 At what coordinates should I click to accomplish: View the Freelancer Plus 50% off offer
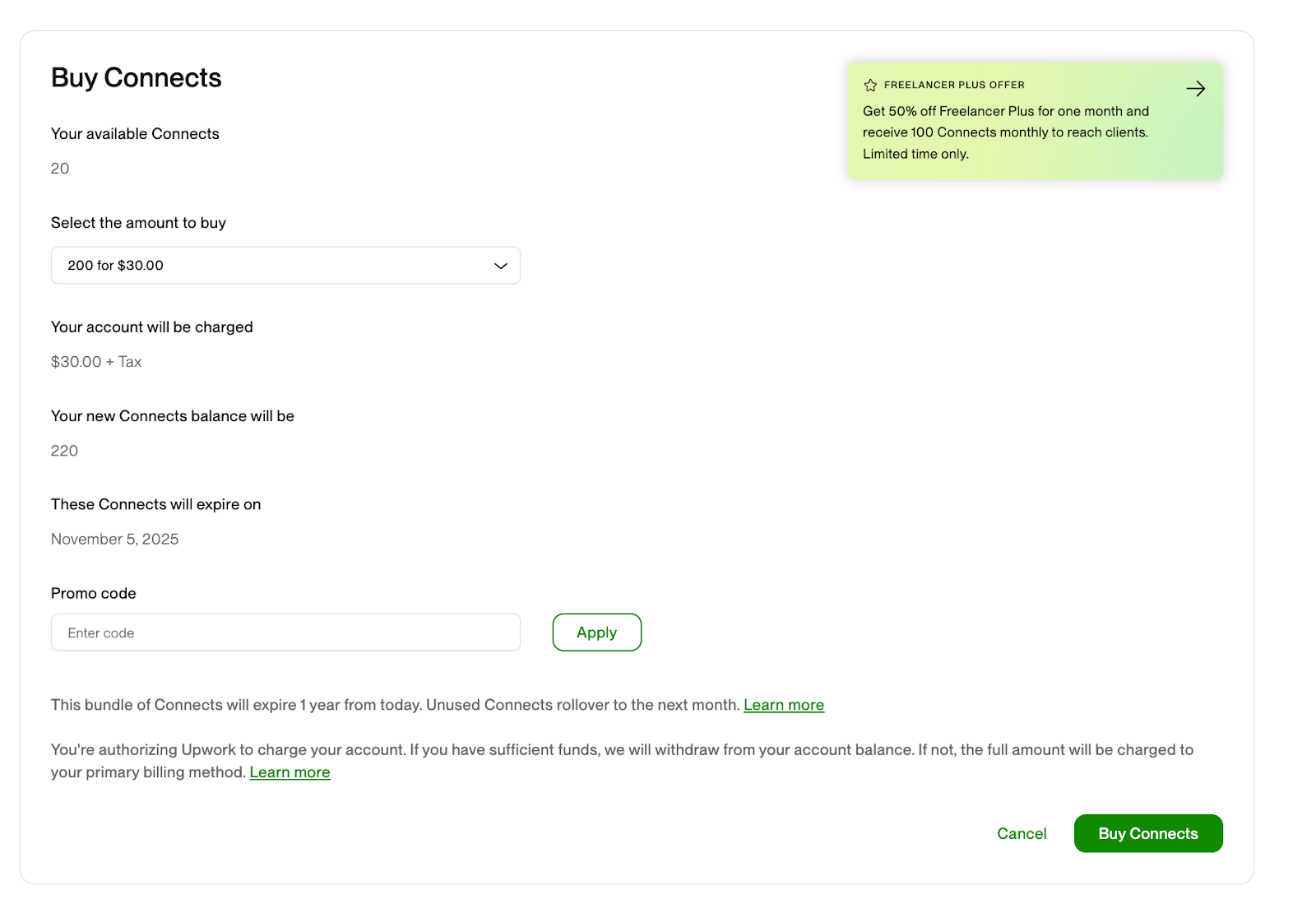[x=1034, y=119]
